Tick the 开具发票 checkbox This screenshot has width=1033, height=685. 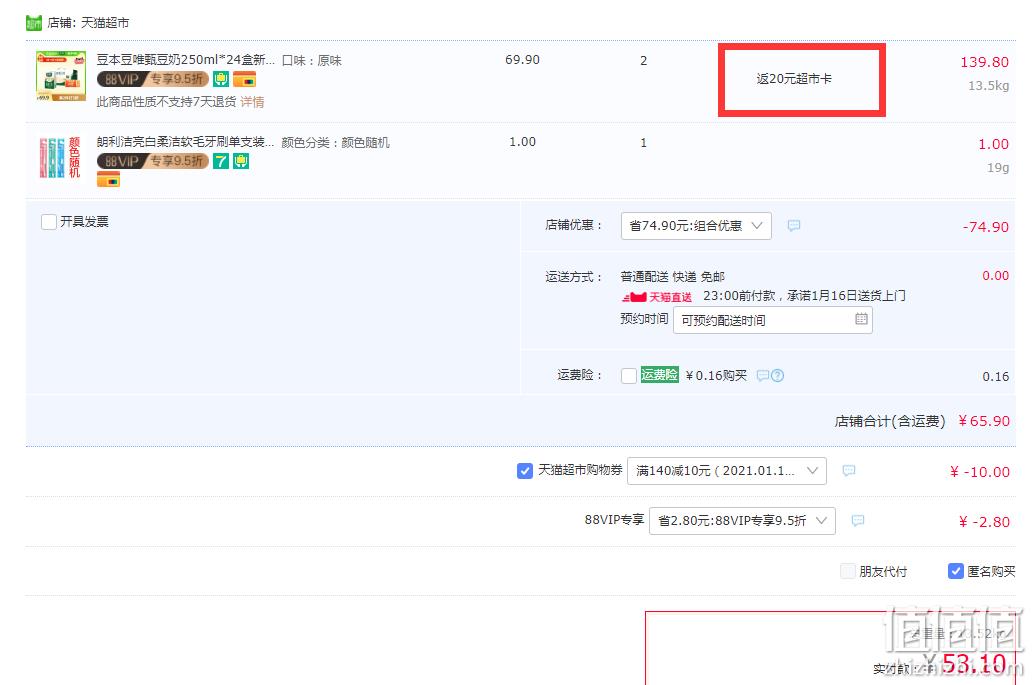coord(49,222)
